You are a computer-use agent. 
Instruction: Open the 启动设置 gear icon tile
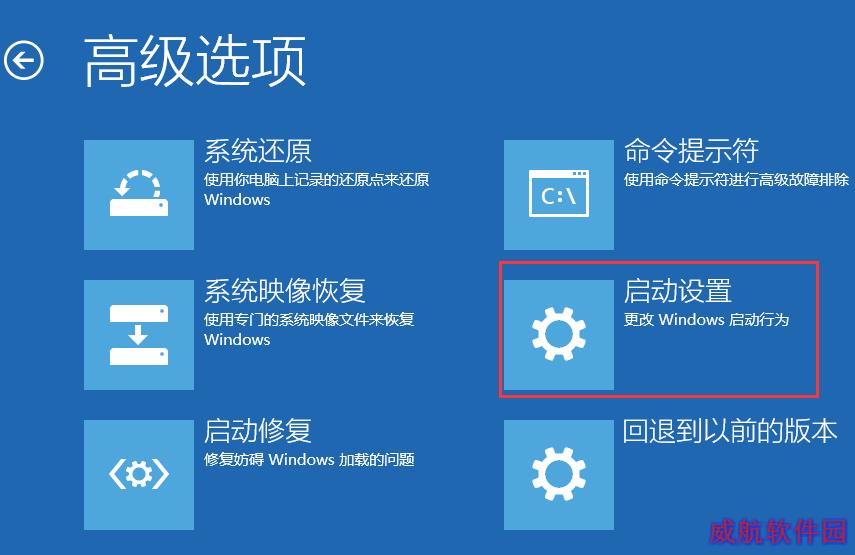(559, 335)
